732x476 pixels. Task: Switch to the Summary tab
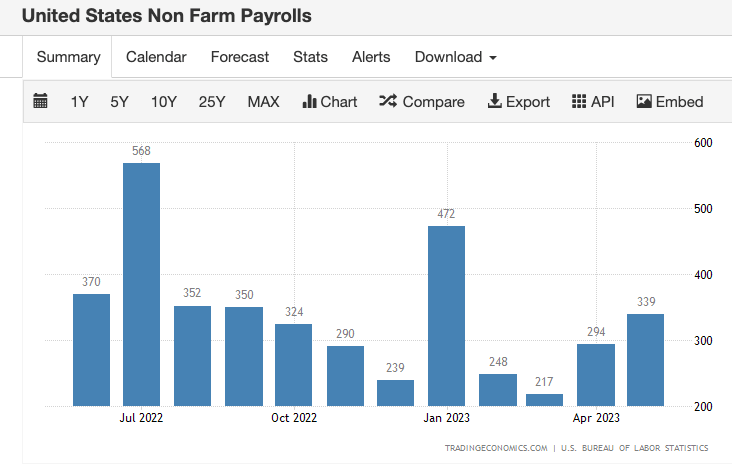click(x=68, y=57)
